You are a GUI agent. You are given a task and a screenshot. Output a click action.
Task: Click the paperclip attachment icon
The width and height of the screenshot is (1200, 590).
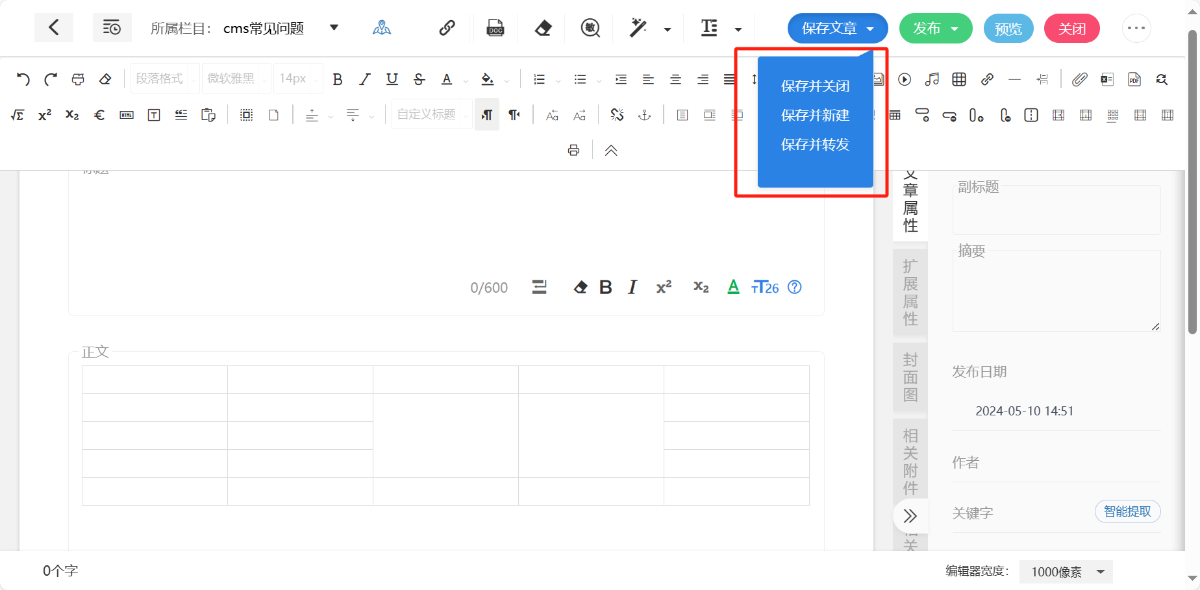1079,79
